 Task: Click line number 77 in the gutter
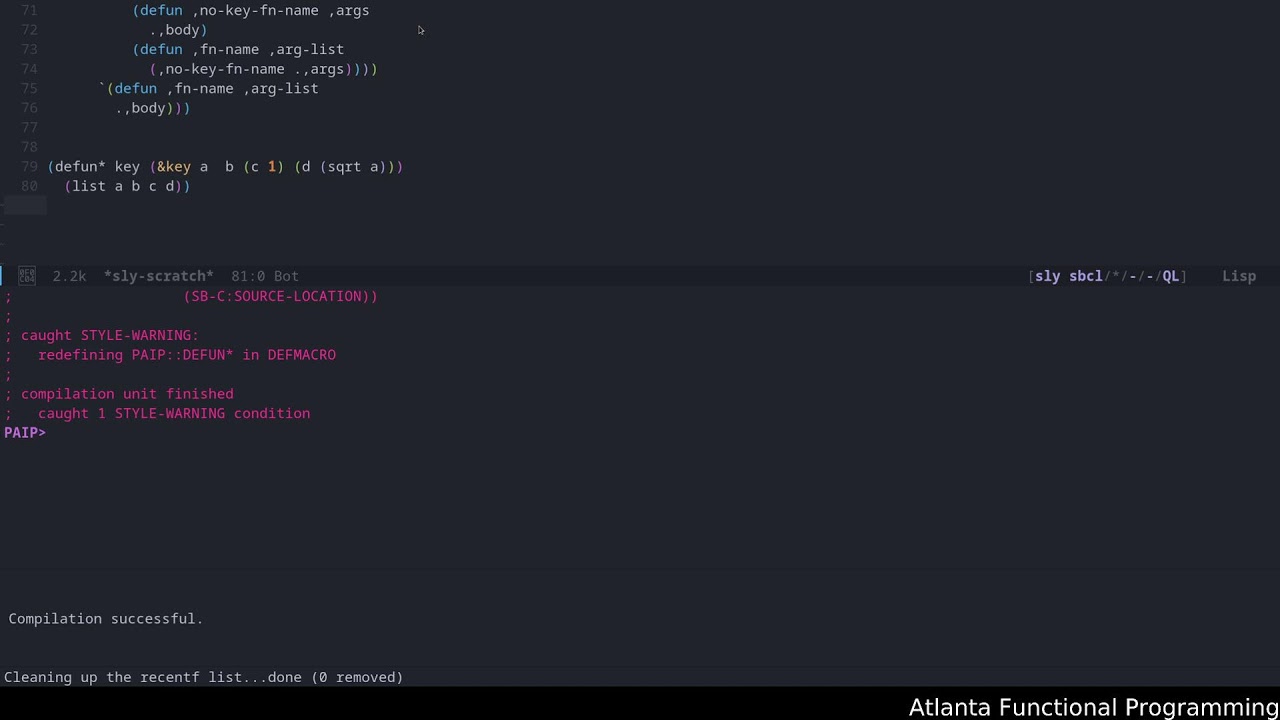[29, 127]
